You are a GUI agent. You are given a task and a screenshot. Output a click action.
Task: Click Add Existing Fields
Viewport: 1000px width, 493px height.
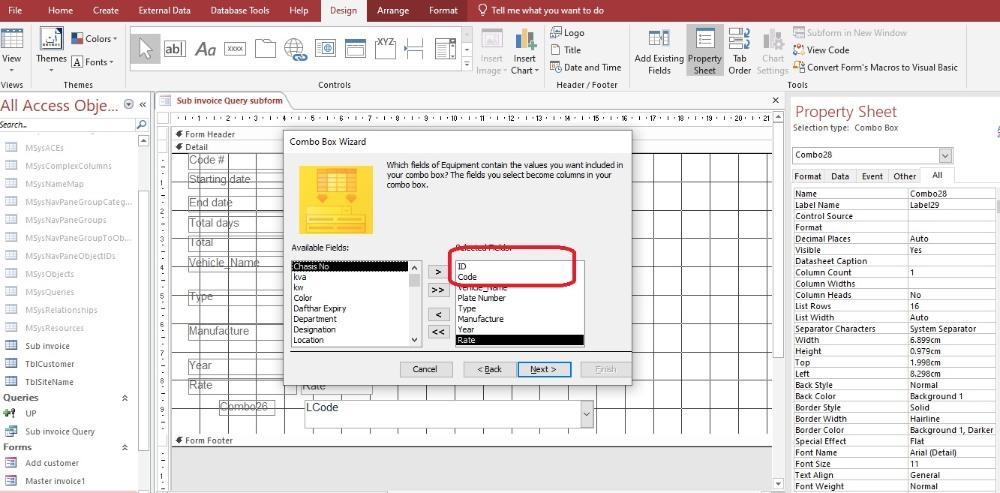point(659,52)
